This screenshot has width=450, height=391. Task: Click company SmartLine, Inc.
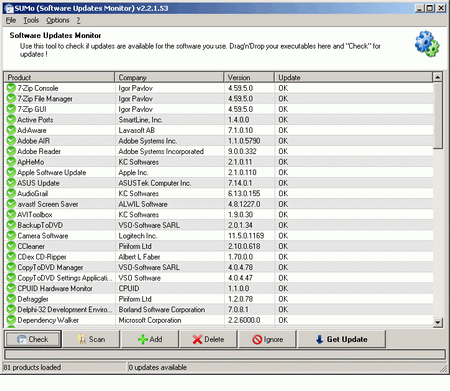(x=141, y=120)
